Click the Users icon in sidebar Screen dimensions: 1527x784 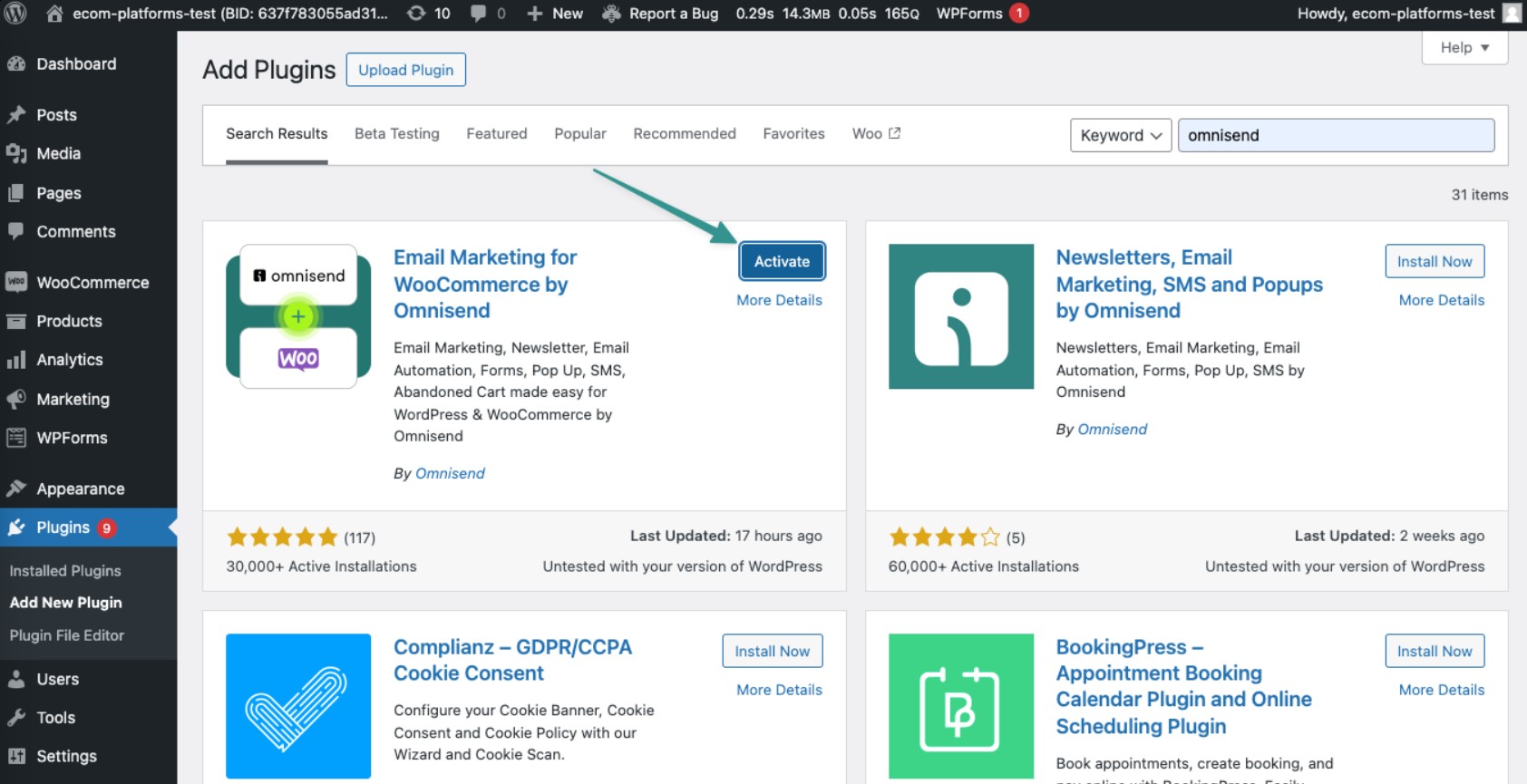16,679
